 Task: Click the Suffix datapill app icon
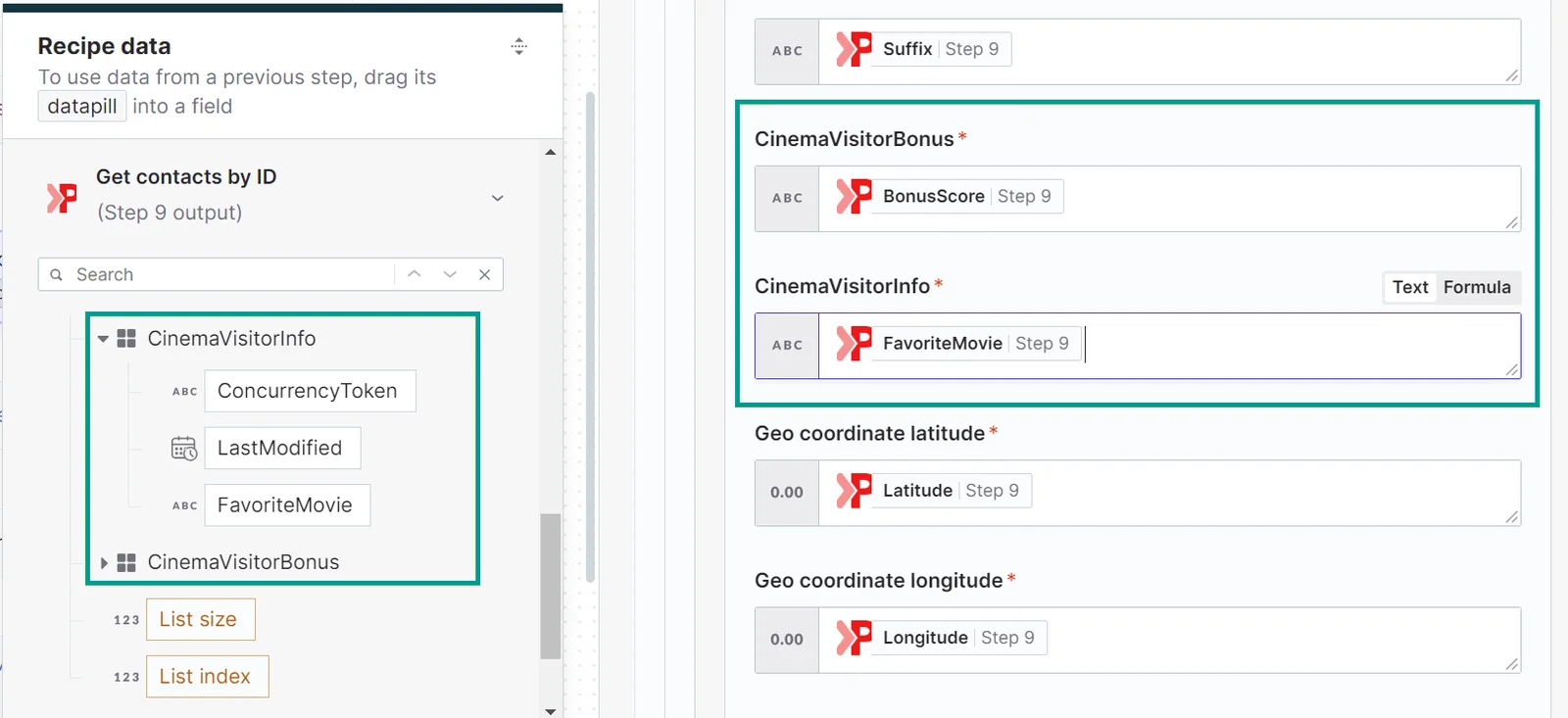[x=854, y=49]
